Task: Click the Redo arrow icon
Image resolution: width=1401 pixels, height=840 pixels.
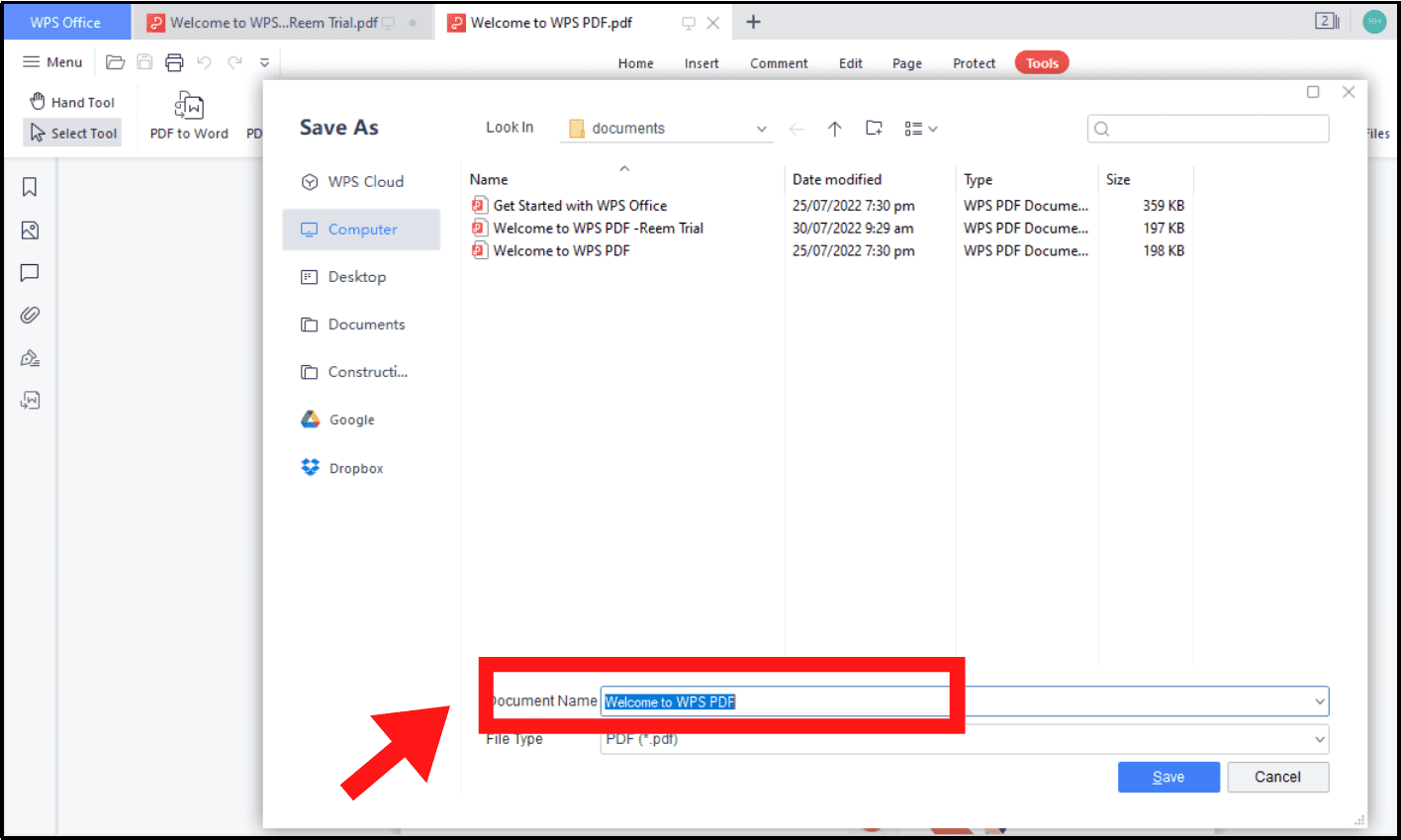Action: (234, 62)
